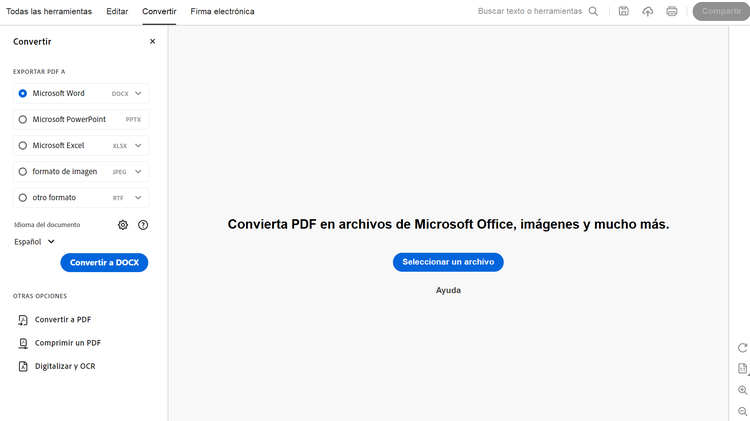Open the Firma electrónica tab
The width and height of the screenshot is (750, 421).
click(x=222, y=11)
